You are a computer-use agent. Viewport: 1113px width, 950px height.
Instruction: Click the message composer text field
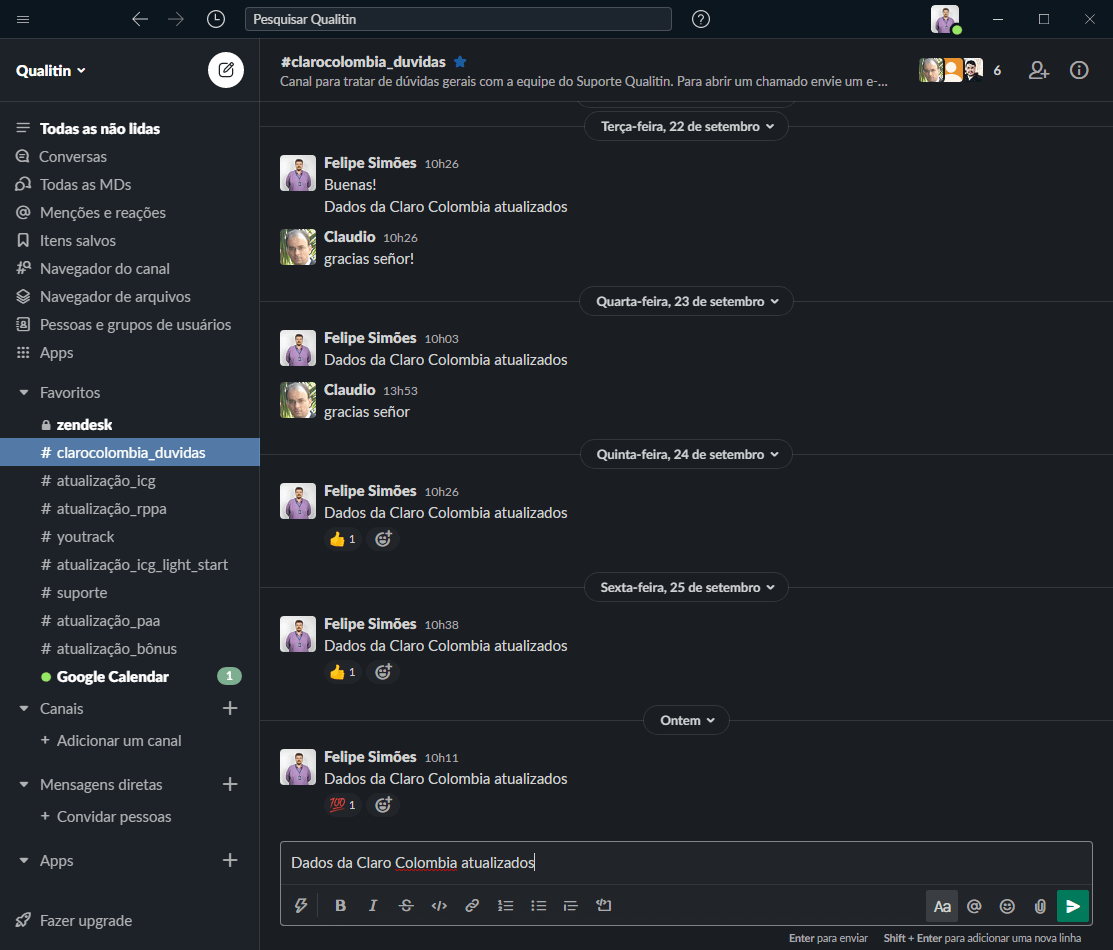point(686,863)
